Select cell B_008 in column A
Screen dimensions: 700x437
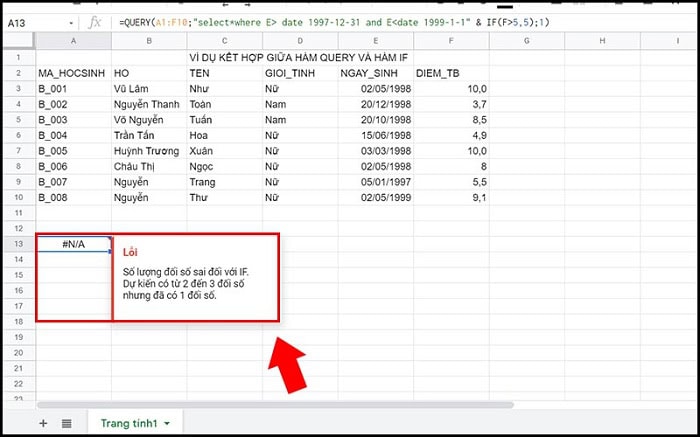[73, 198]
